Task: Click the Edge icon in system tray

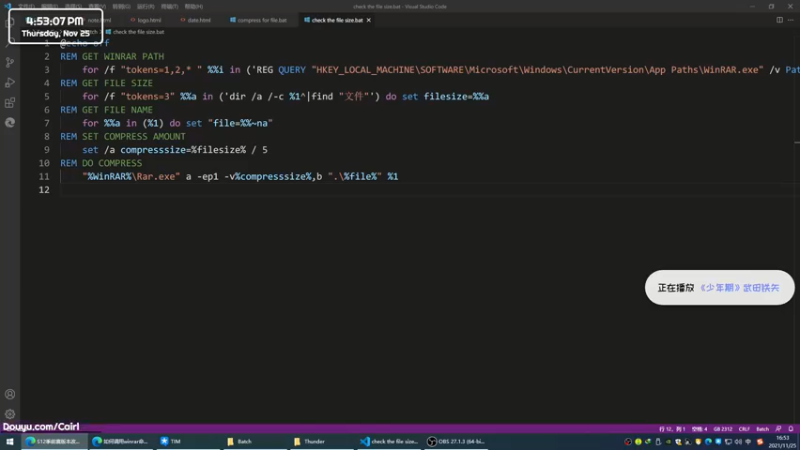Action: 708,442
